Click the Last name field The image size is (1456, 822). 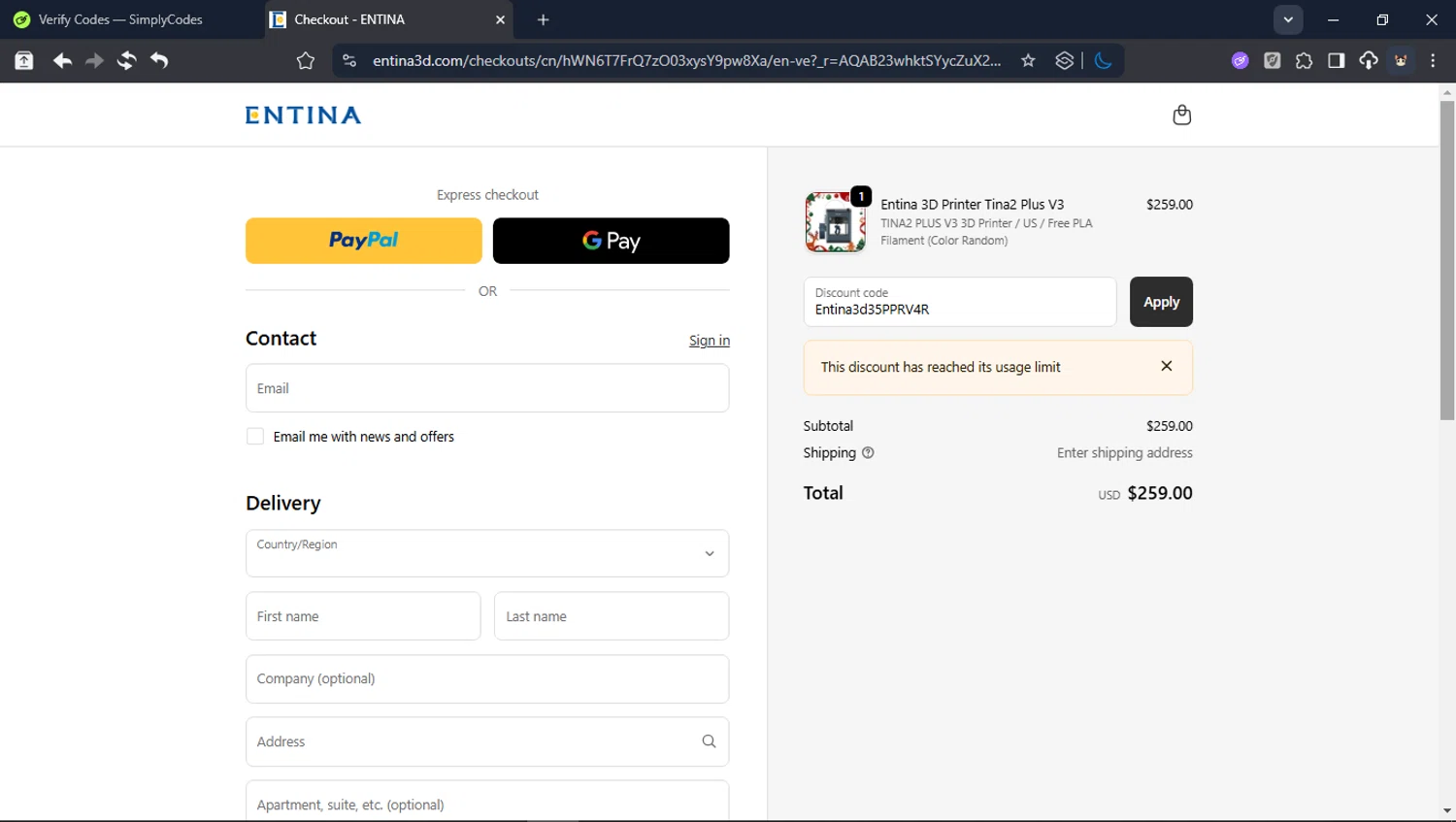click(x=612, y=616)
